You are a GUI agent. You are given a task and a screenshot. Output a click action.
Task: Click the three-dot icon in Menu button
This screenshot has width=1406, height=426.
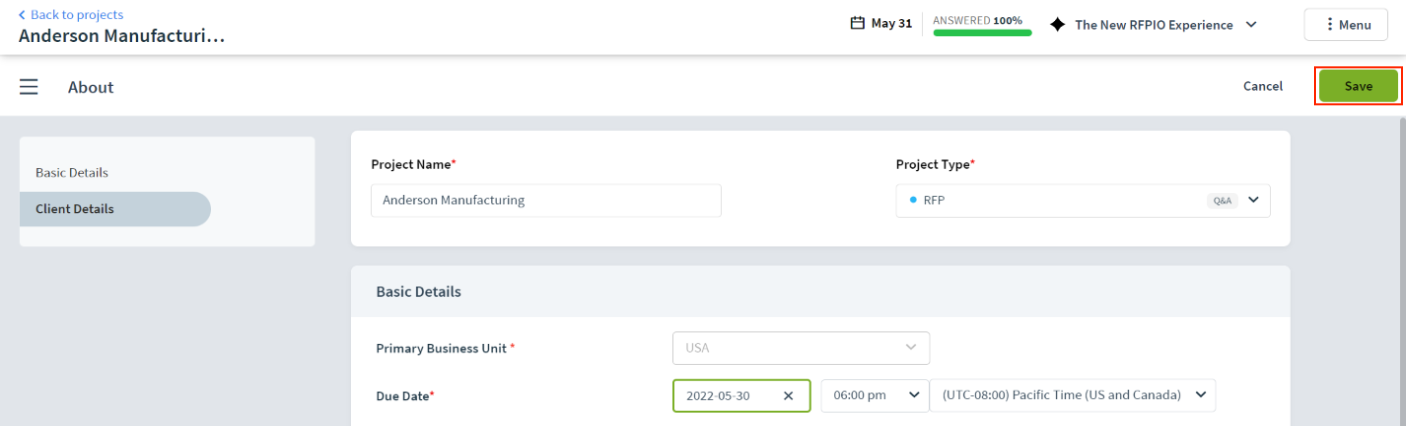coord(1329,25)
